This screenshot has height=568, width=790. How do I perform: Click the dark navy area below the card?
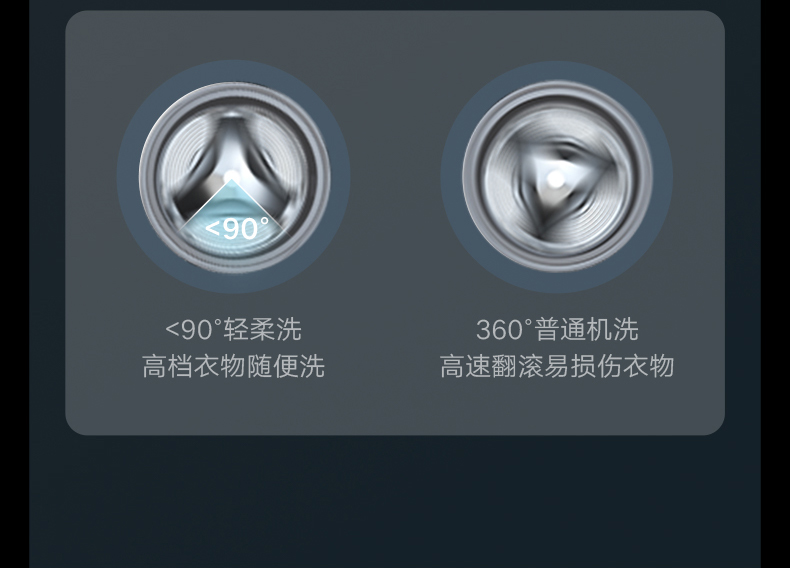click(395, 501)
